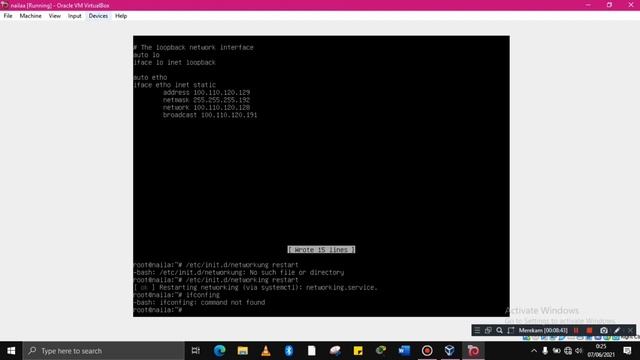The height and width of the screenshot is (360, 640).
Task: Click the taskbar search box
Action: [104, 351]
